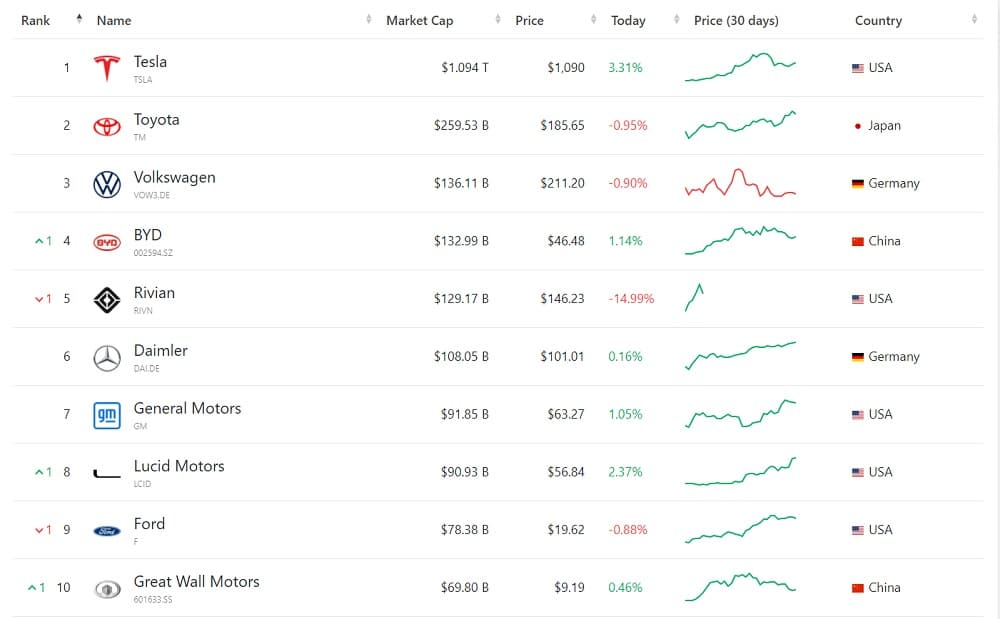Viewport: 1000px width, 619px height.
Task: Open the General Motors company link
Action: click(187, 408)
